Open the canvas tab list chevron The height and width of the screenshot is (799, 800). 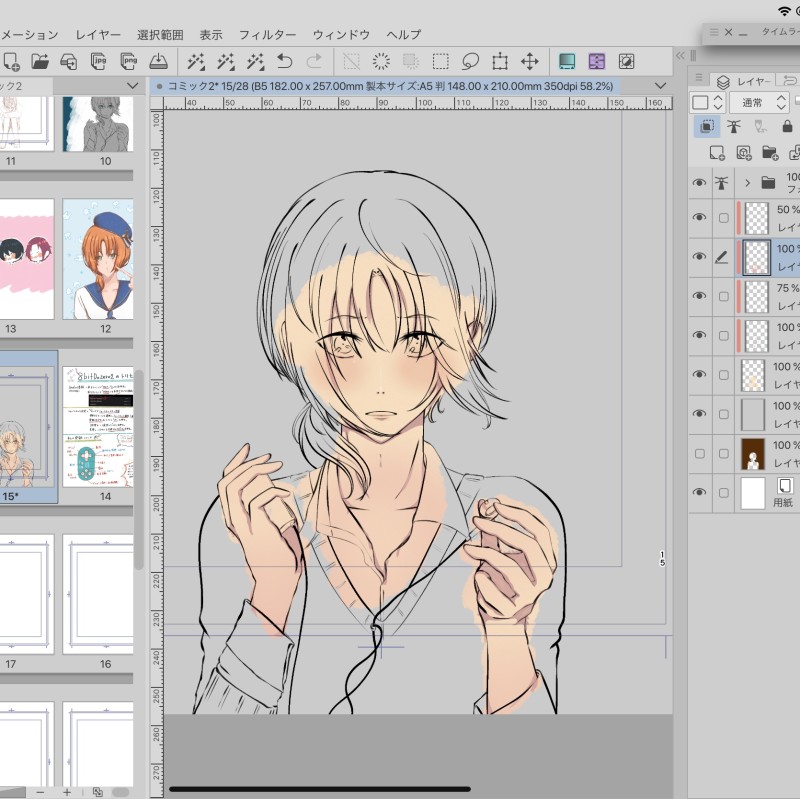pos(660,86)
